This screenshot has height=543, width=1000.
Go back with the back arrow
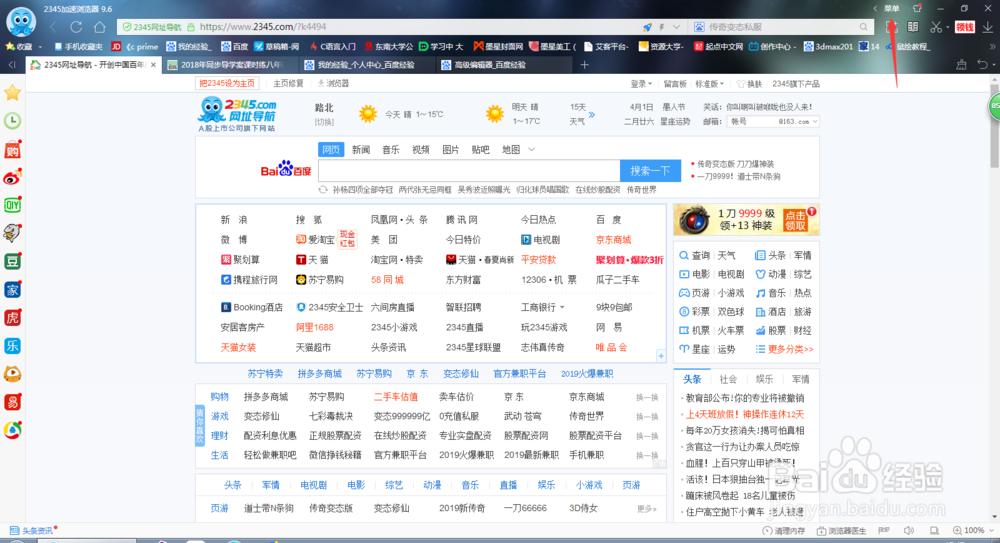point(53,27)
